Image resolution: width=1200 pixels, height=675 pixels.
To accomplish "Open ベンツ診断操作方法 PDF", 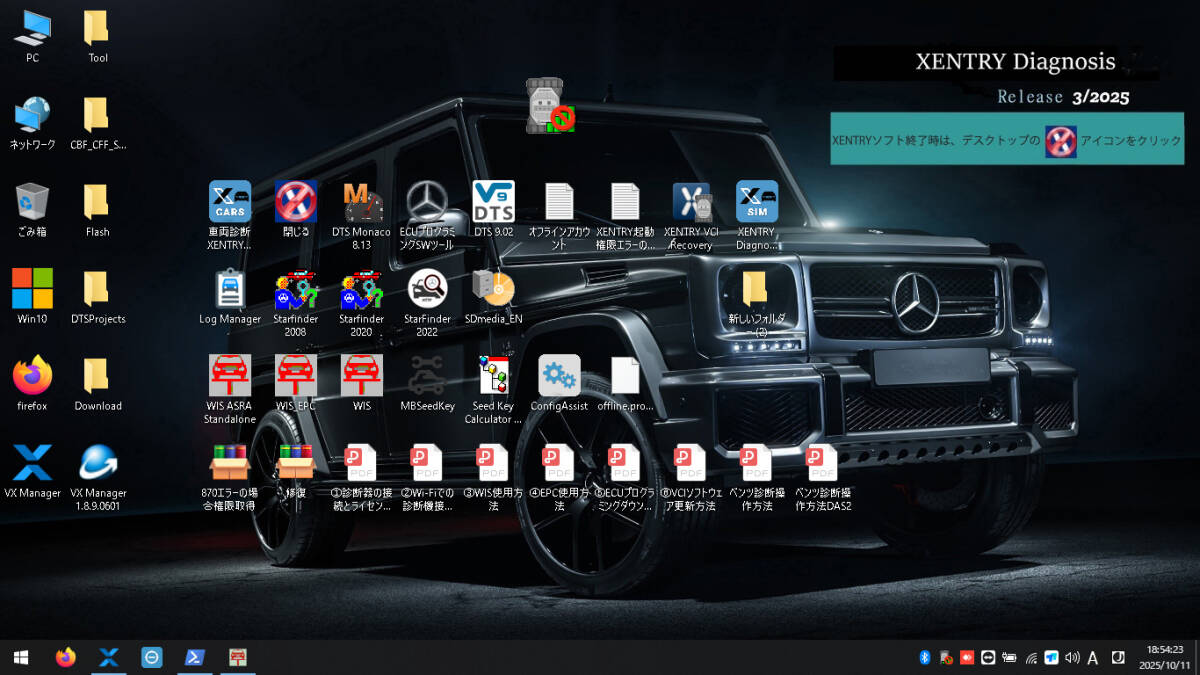I will point(757,477).
